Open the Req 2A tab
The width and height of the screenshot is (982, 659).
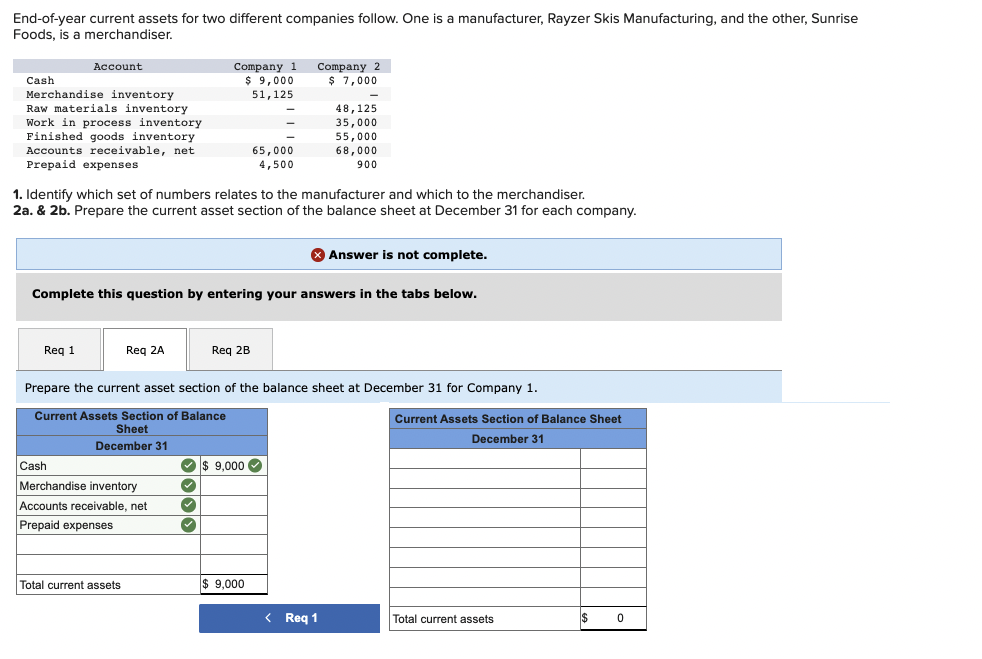(x=144, y=349)
